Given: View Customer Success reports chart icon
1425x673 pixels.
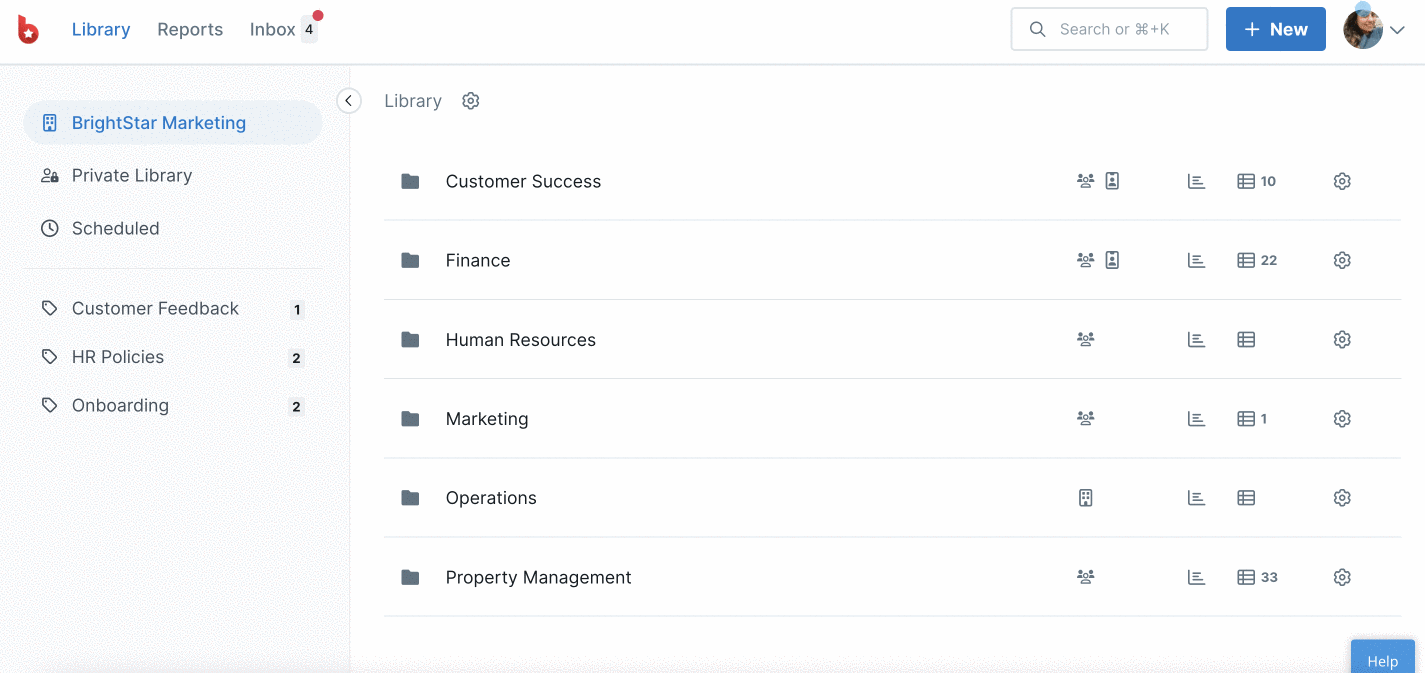Looking at the screenshot, I should coord(1196,181).
